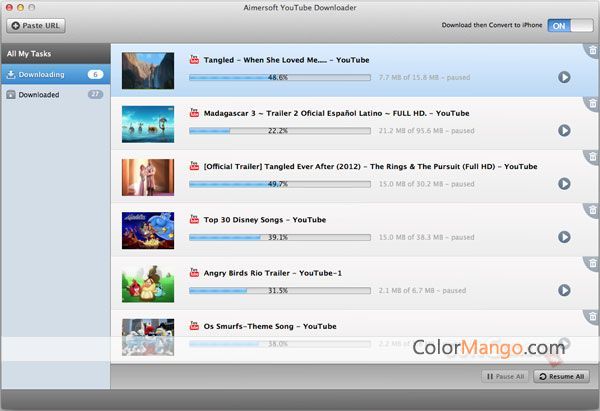Click the 31.5% progress bar for Angry Birds Rio
This screenshot has width=600, height=411.
pos(280,290)
